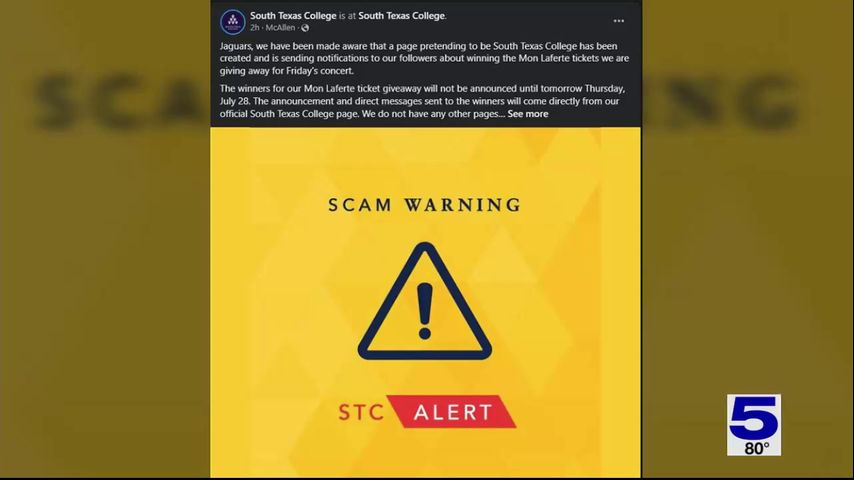854x480 pixels.
Task: Click the SCAM WARNING heading text
Action: [x=425, y=205]
